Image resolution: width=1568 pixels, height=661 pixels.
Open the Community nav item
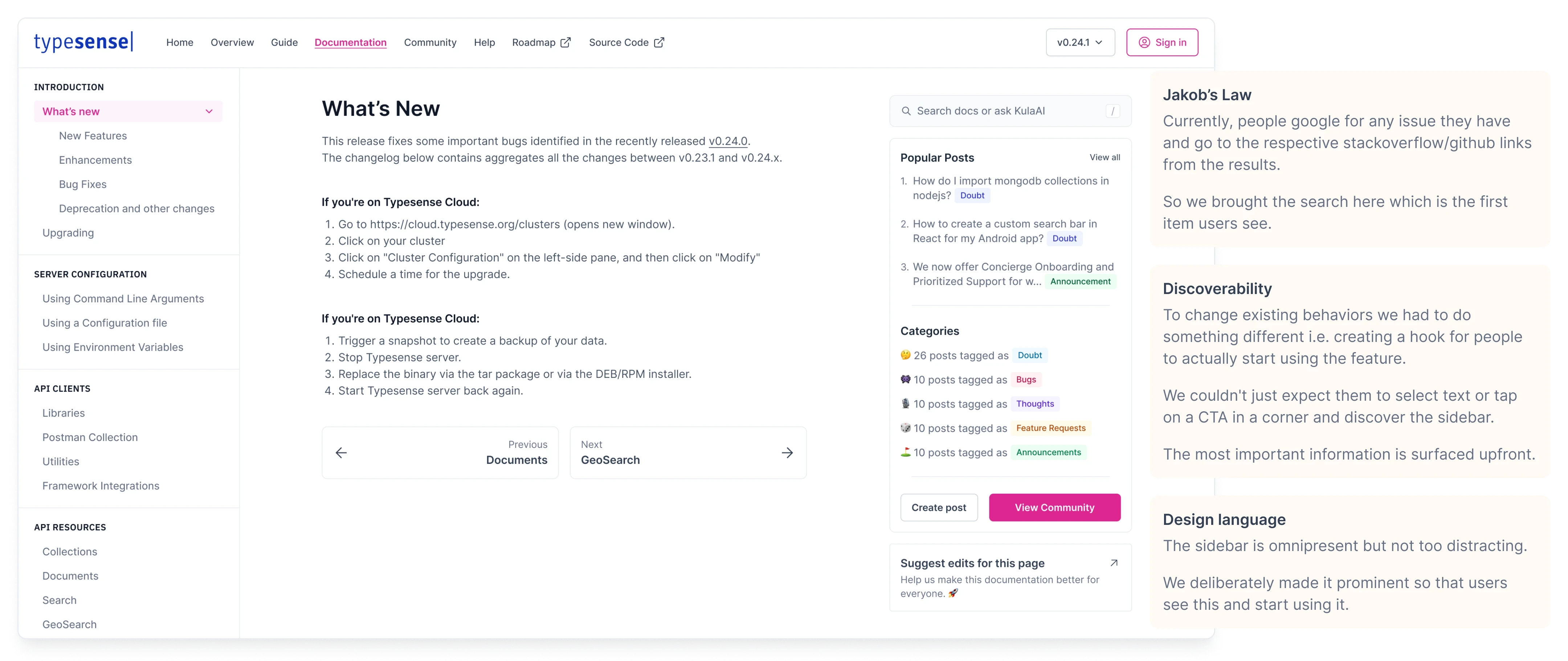click(x=430, y=42)
